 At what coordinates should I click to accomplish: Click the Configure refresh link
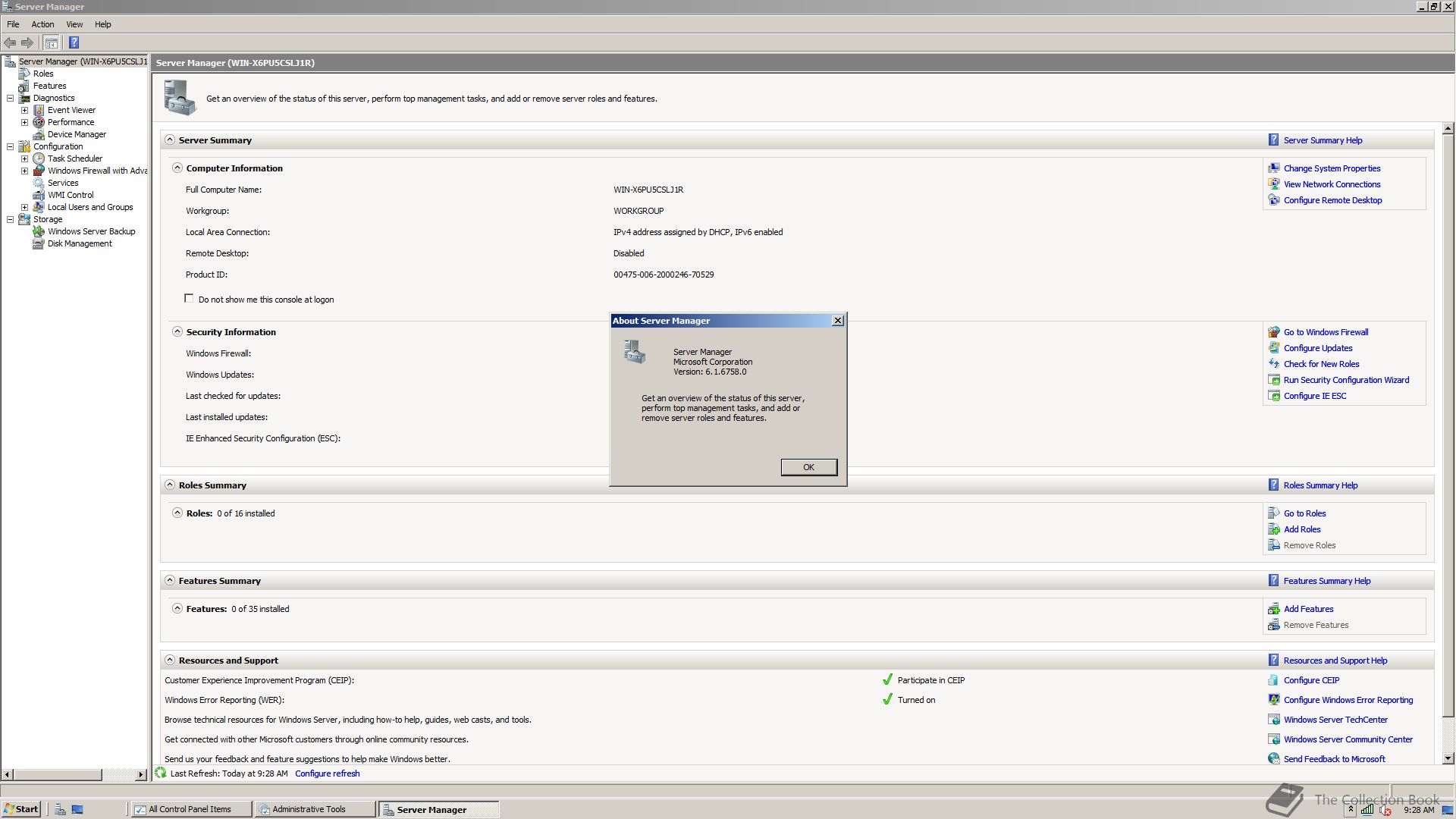[327, 773]
